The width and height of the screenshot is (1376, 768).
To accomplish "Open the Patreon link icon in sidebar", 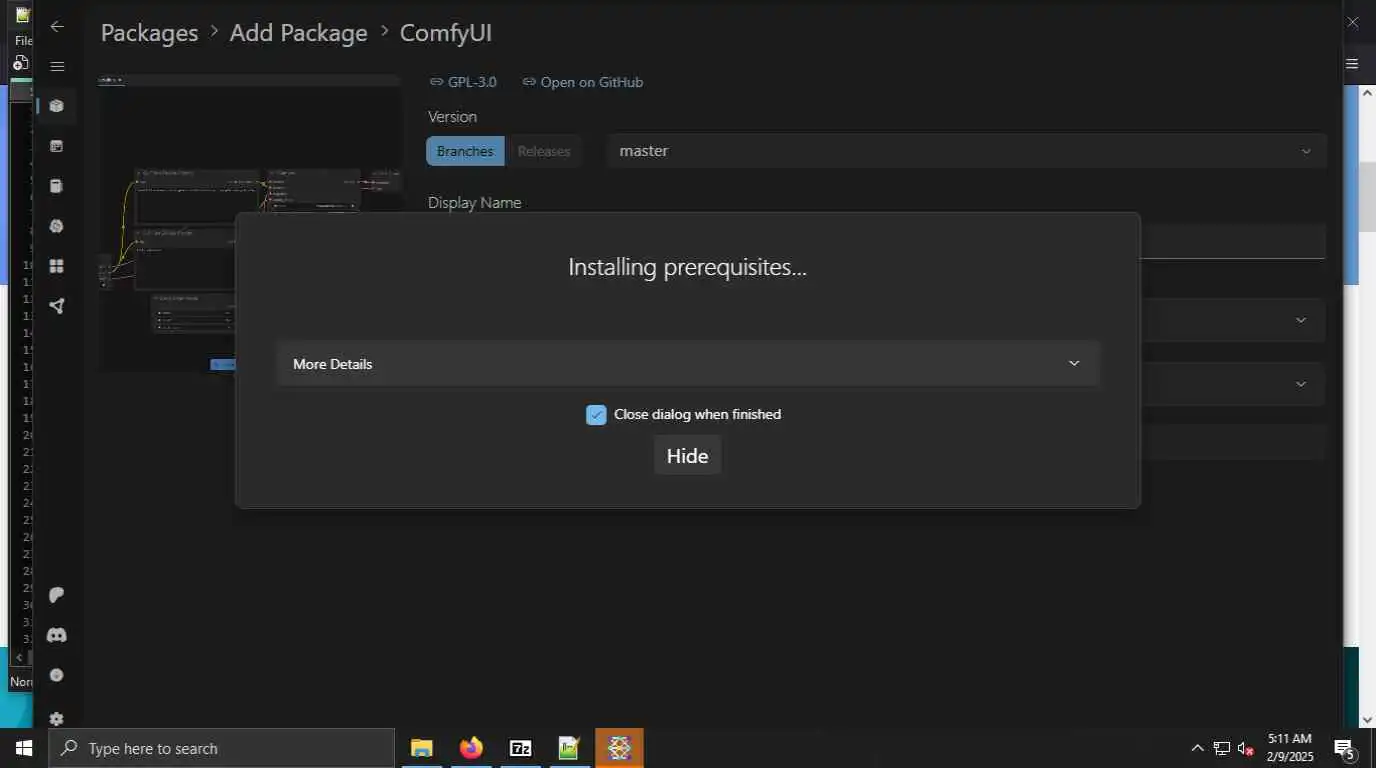I will 57,595.
